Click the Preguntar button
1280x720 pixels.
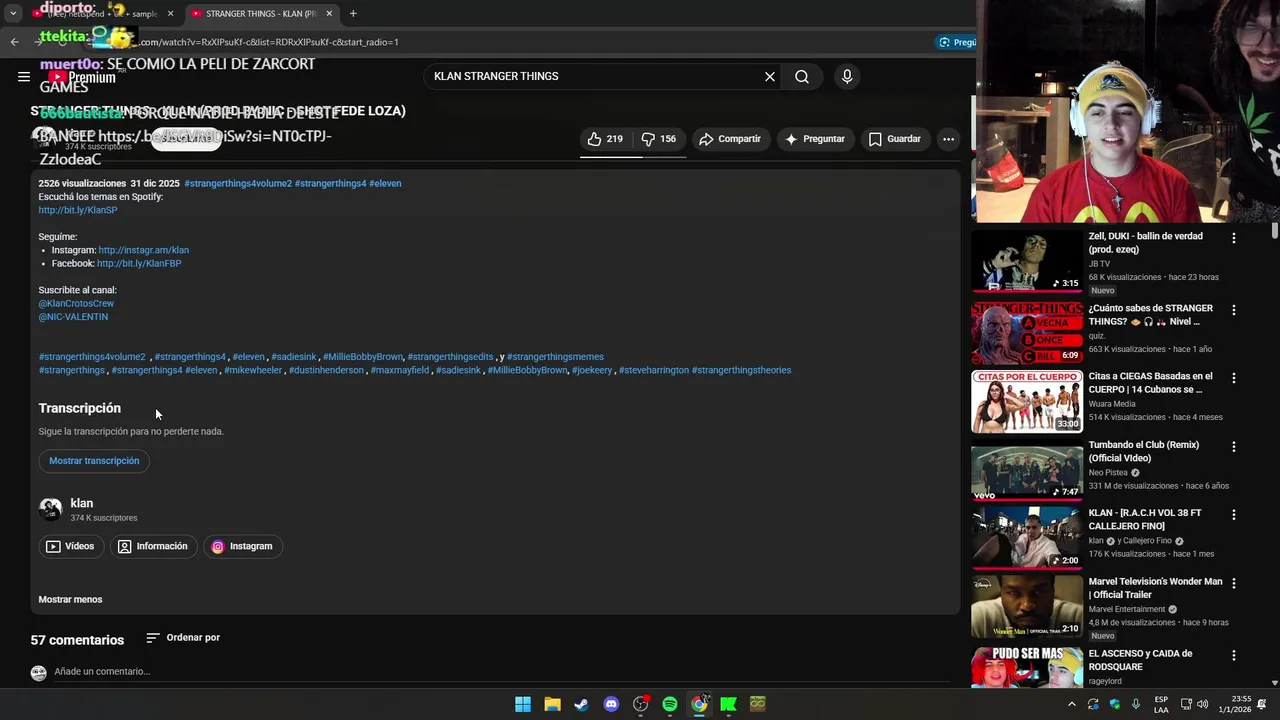[815, 139]
